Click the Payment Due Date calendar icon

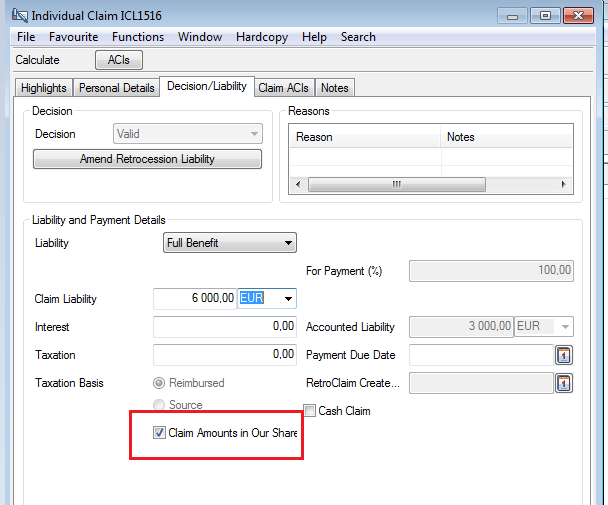coord(563,355)
